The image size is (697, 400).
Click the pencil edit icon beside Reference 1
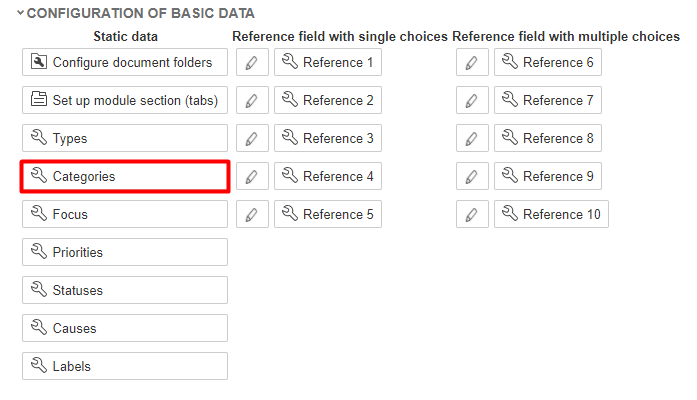click(252, 63)
